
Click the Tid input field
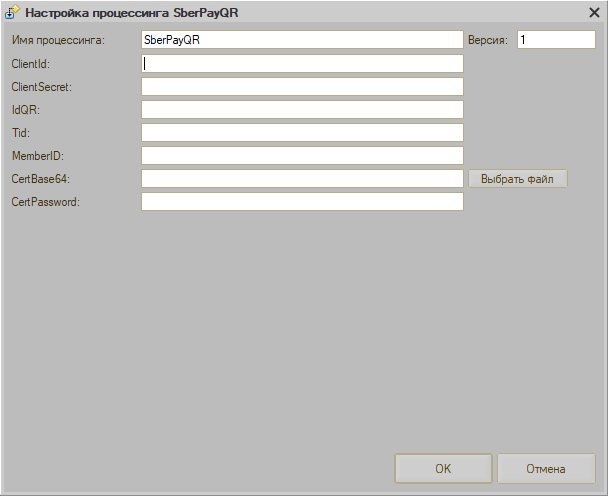click(302, 133)
